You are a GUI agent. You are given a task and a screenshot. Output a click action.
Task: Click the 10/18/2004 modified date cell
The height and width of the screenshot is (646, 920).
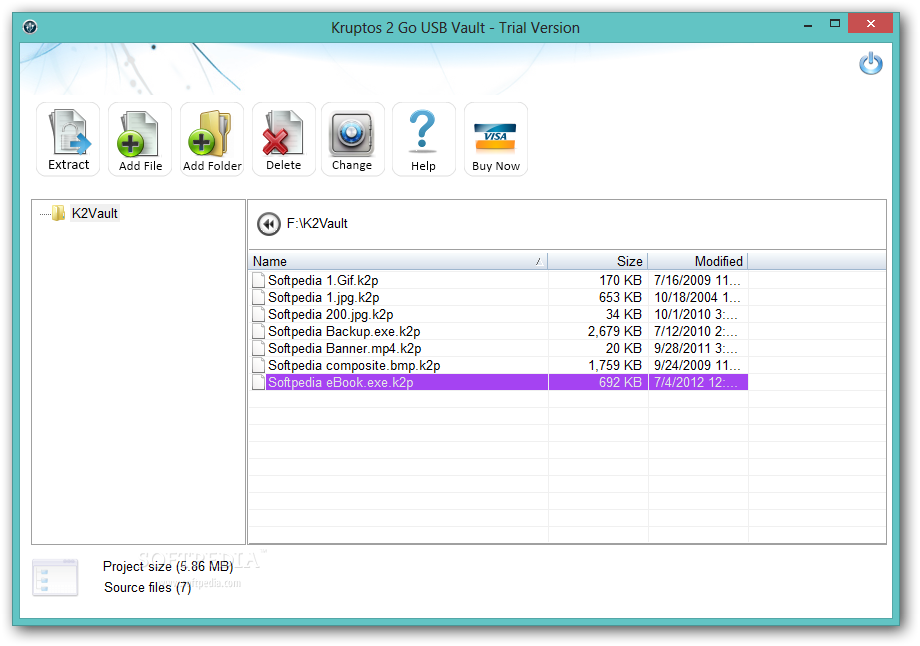(x=698, y=297)
